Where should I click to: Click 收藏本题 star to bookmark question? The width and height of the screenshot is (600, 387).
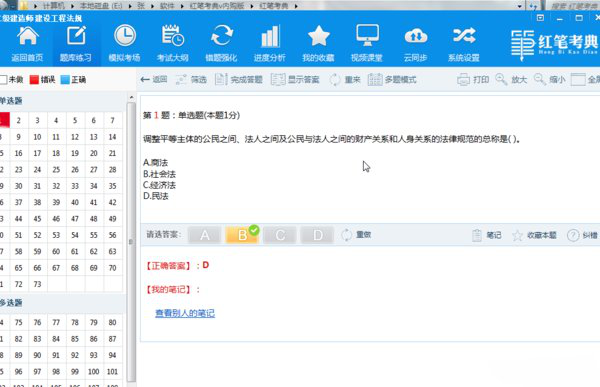click(x=517, y=235)
